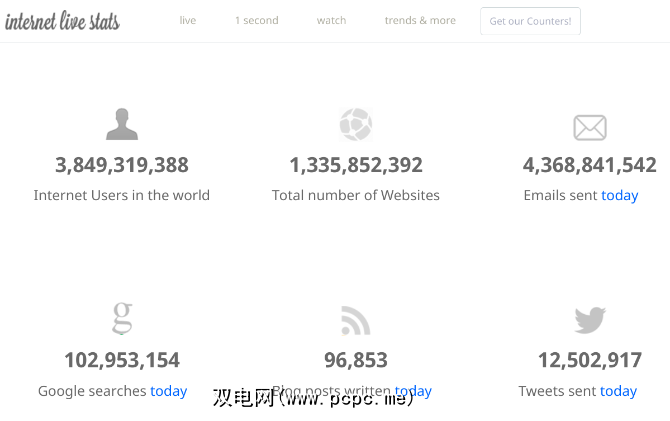
Task: Click the Emails sent label text
Action: point(561,195)
